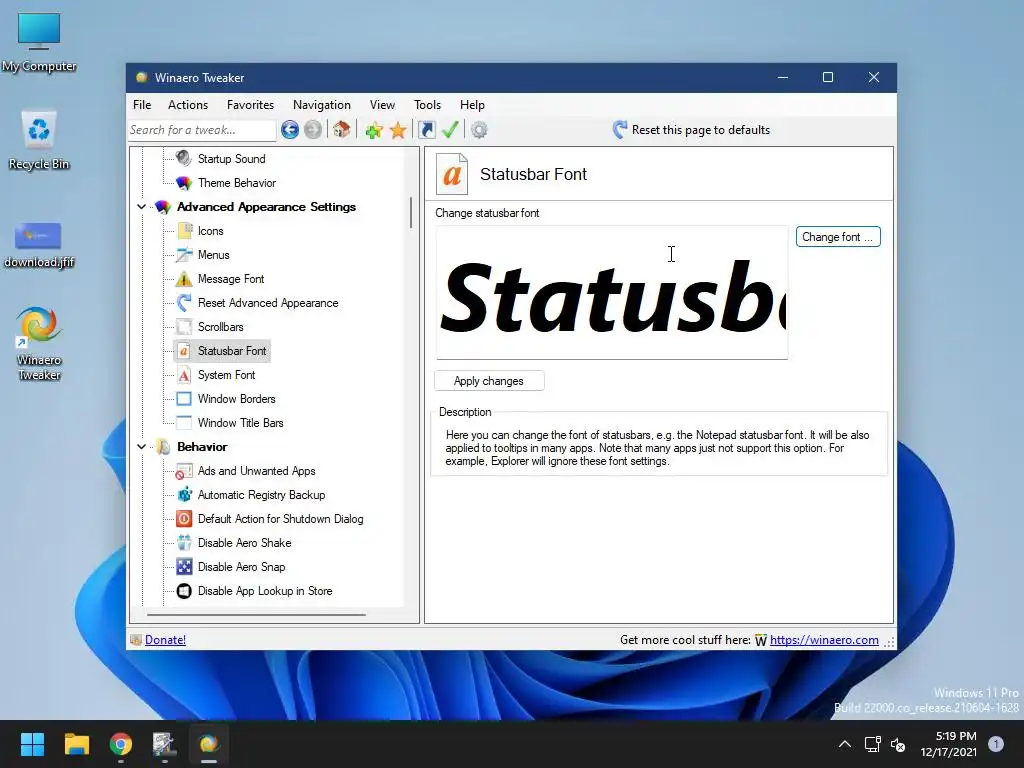Click the create shortcut toolbar icon

(x=426, y=130)
